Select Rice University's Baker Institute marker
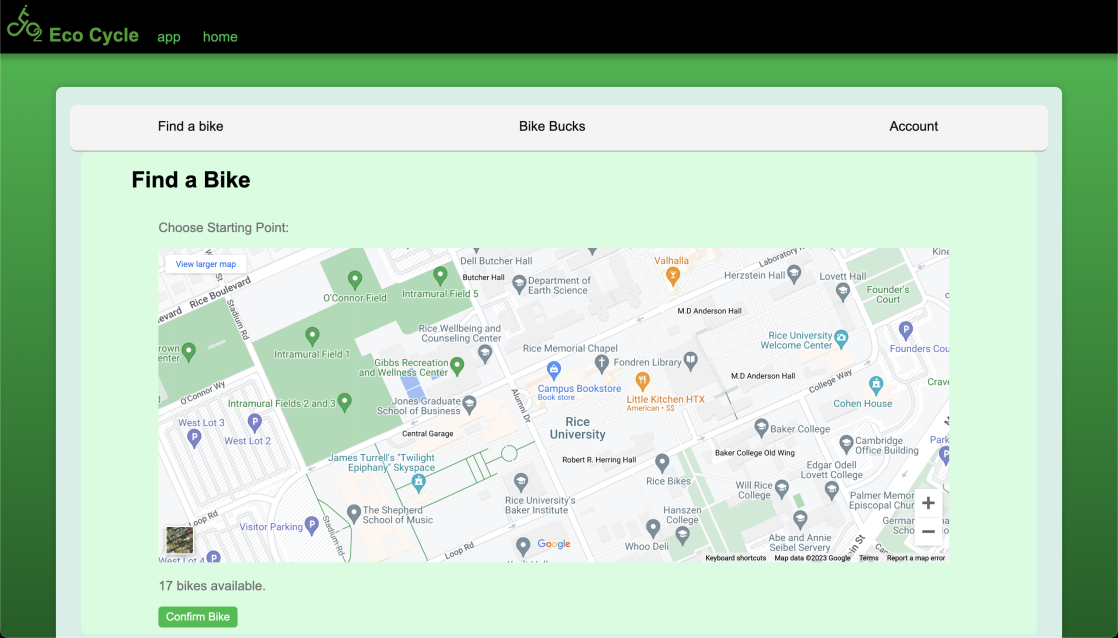The height and width of the screenshot is (638, 1118). point(521,482)
